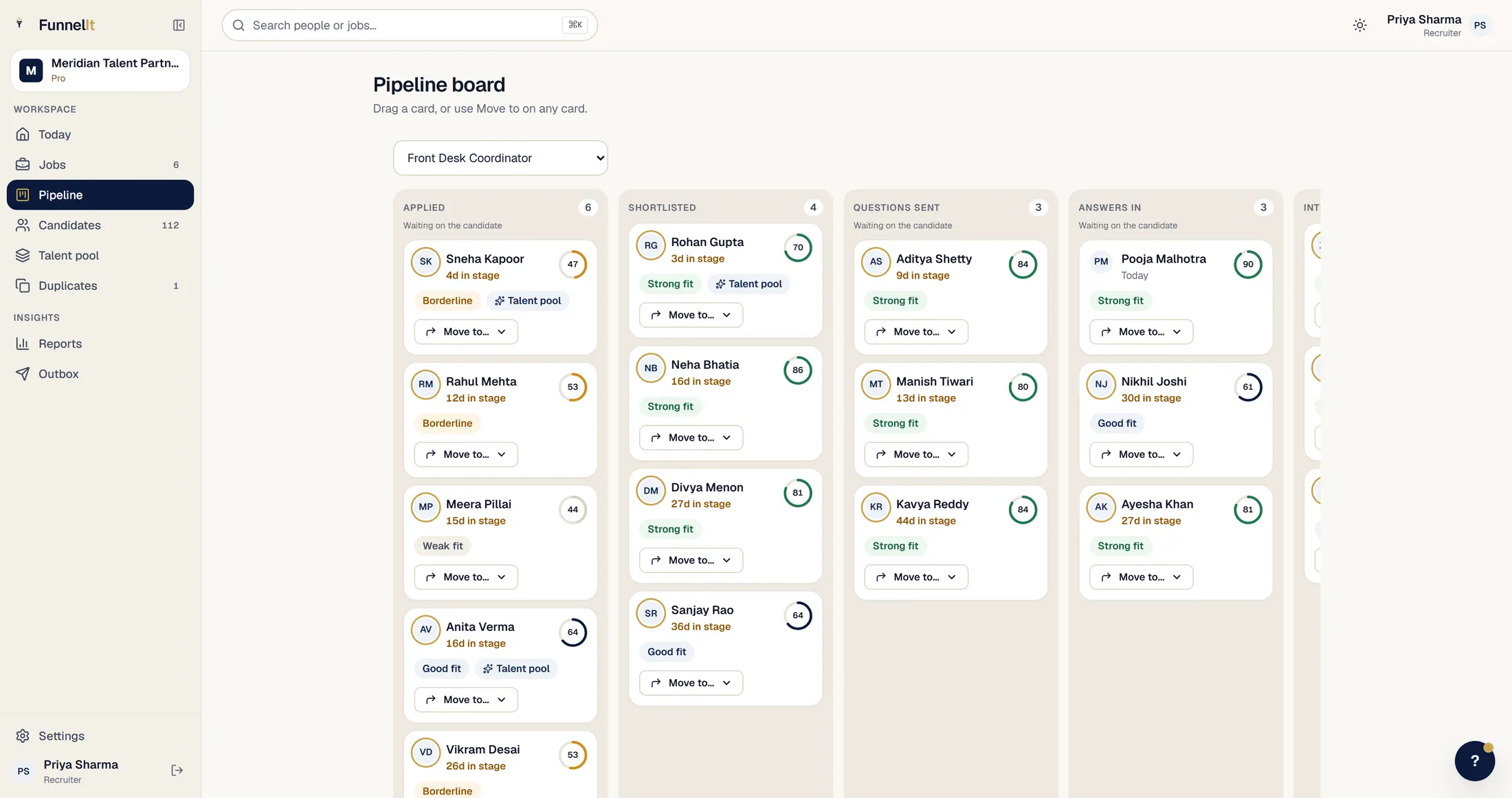Open Move to dropdown on Sanjay Rao card
Screen dimensions: 1512x798
pyautogui.click(x=691, y=683)
